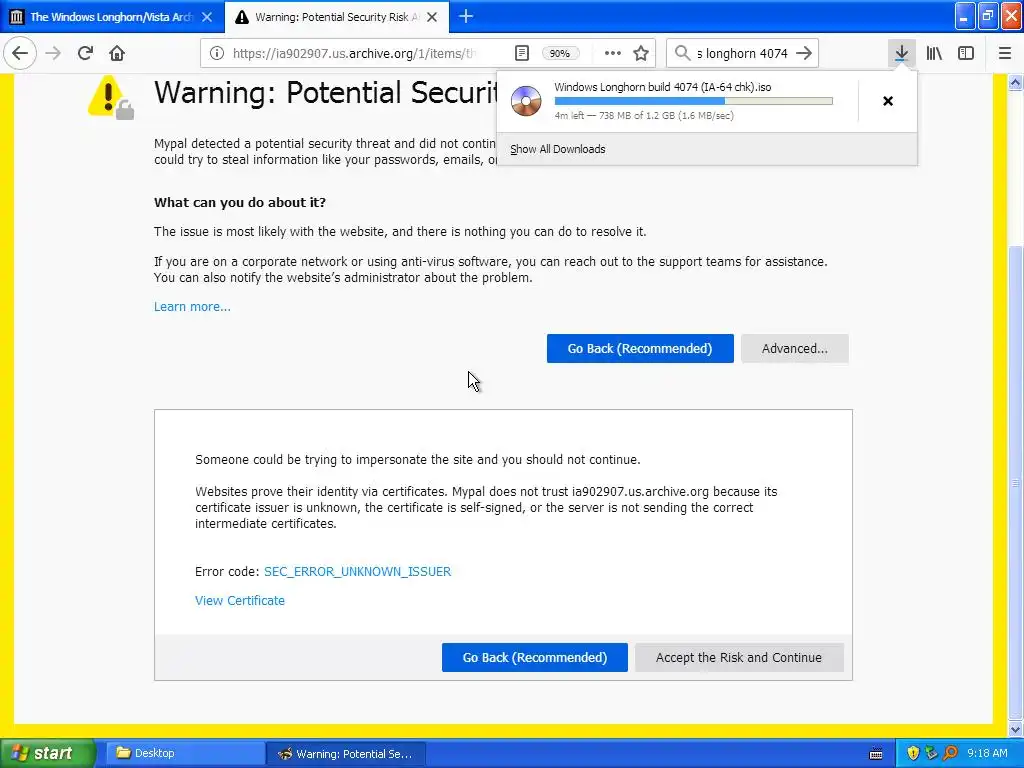Switch to Desktop folder taskbar button
The width and height of the screenshot is (1024, 768).
pyautogui.click(x=184, y=753)
